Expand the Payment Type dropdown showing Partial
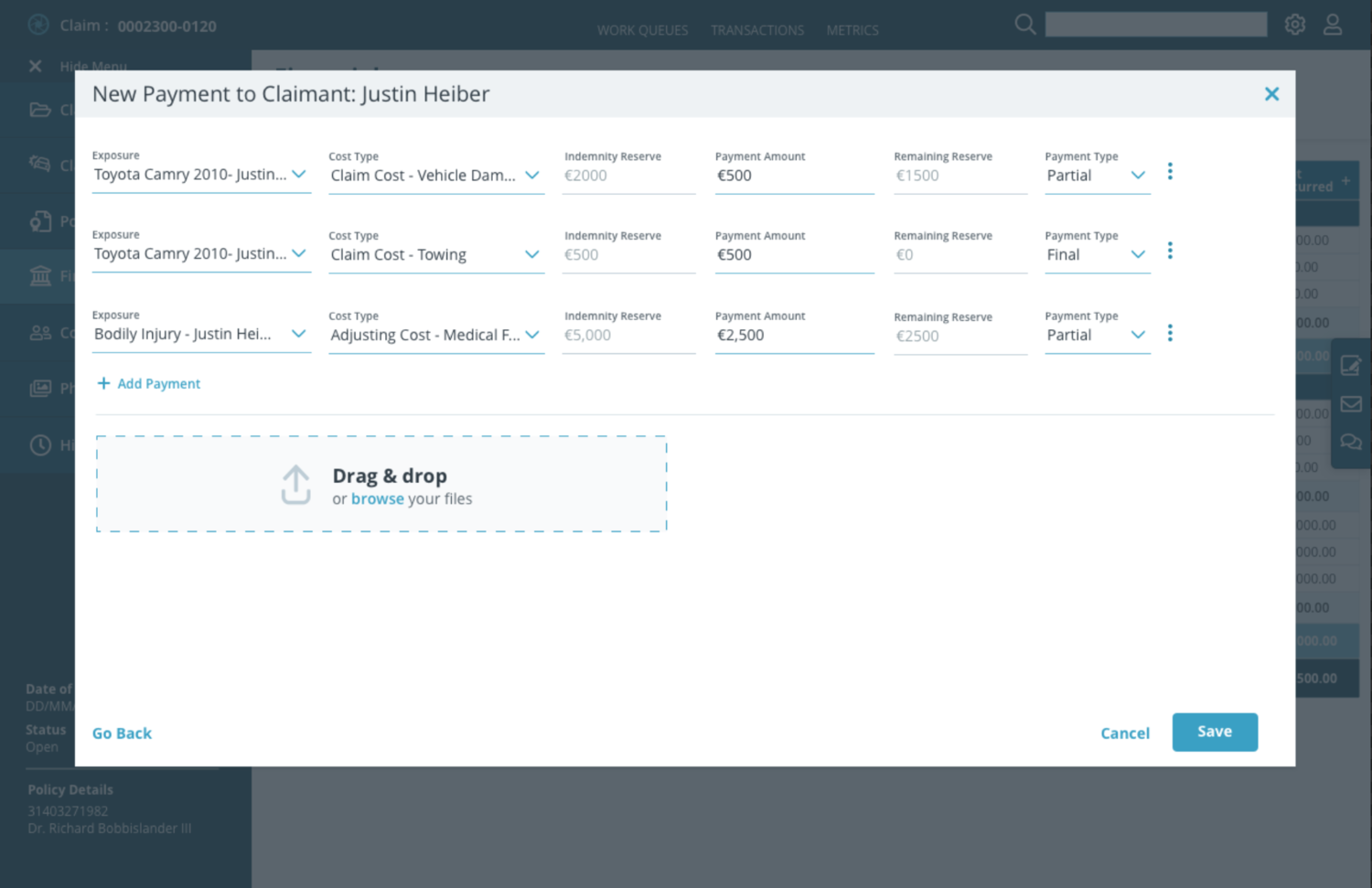The image size is (1372, 888). coord(1137,175)
